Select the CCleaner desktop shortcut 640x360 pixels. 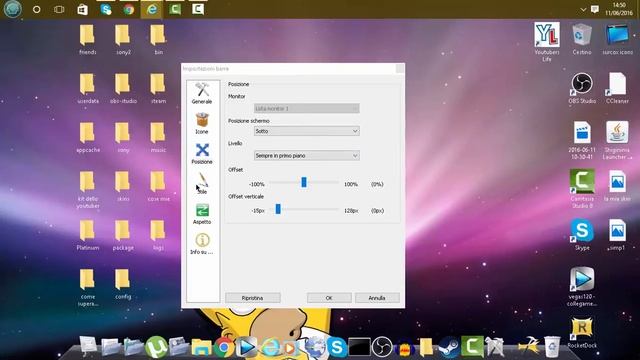pyautogui.click(x=617, y=88)
